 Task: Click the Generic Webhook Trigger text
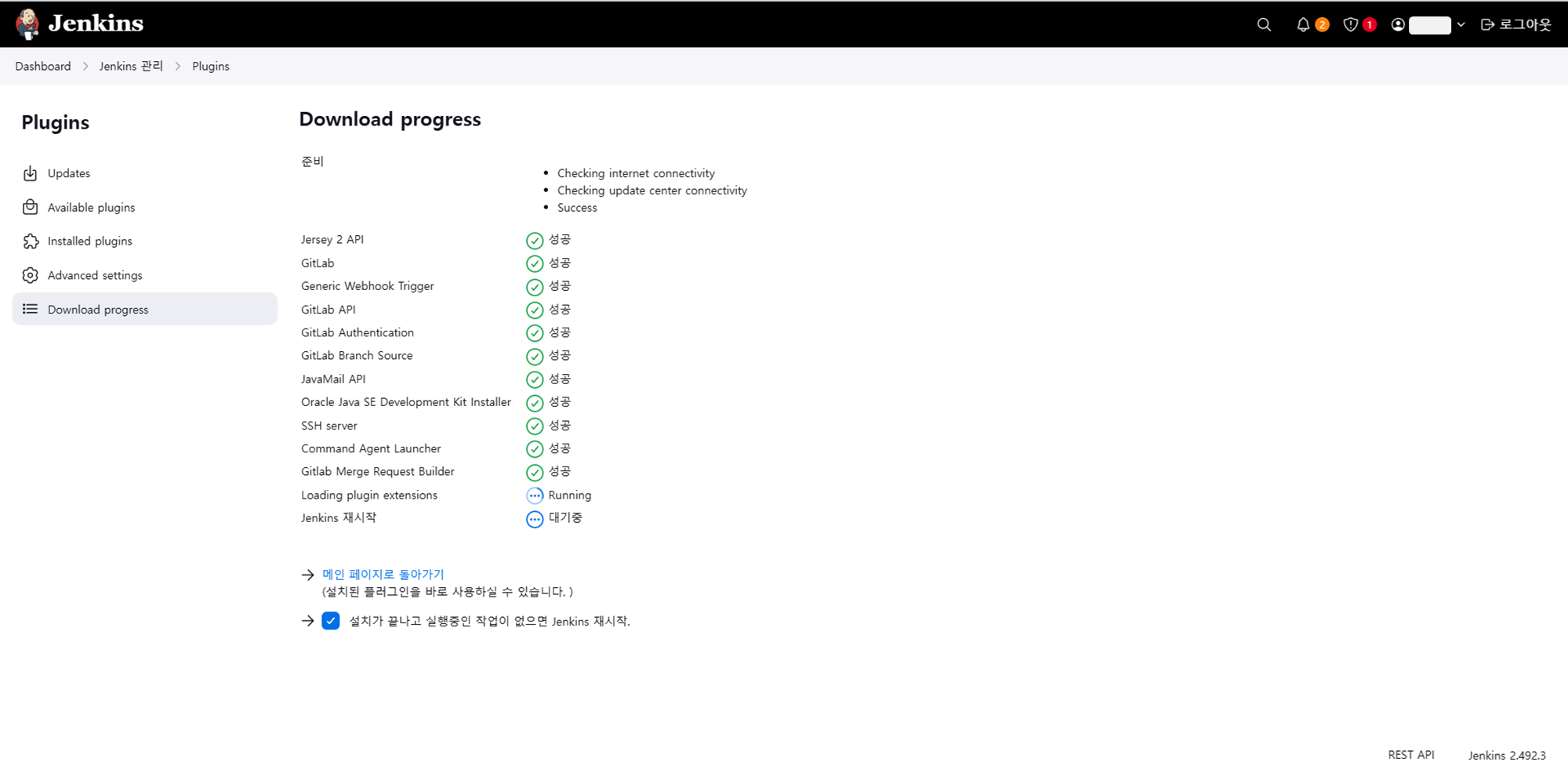click(x=368, y=286)
